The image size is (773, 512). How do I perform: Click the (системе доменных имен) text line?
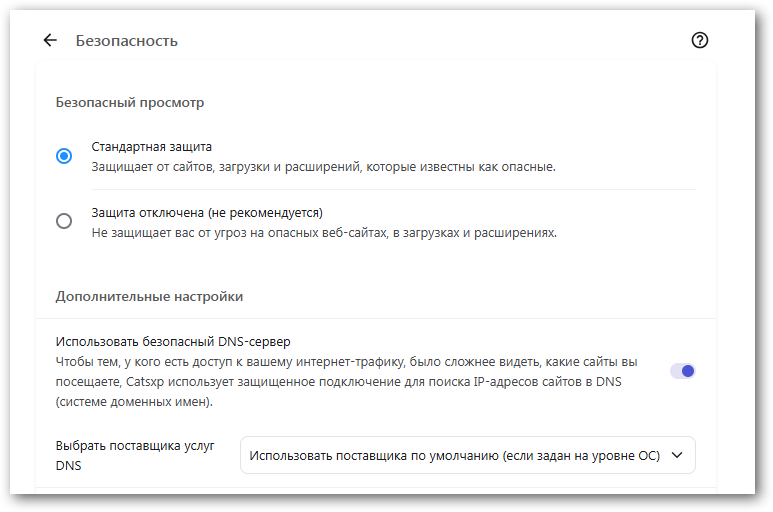[x=134, y=402]
